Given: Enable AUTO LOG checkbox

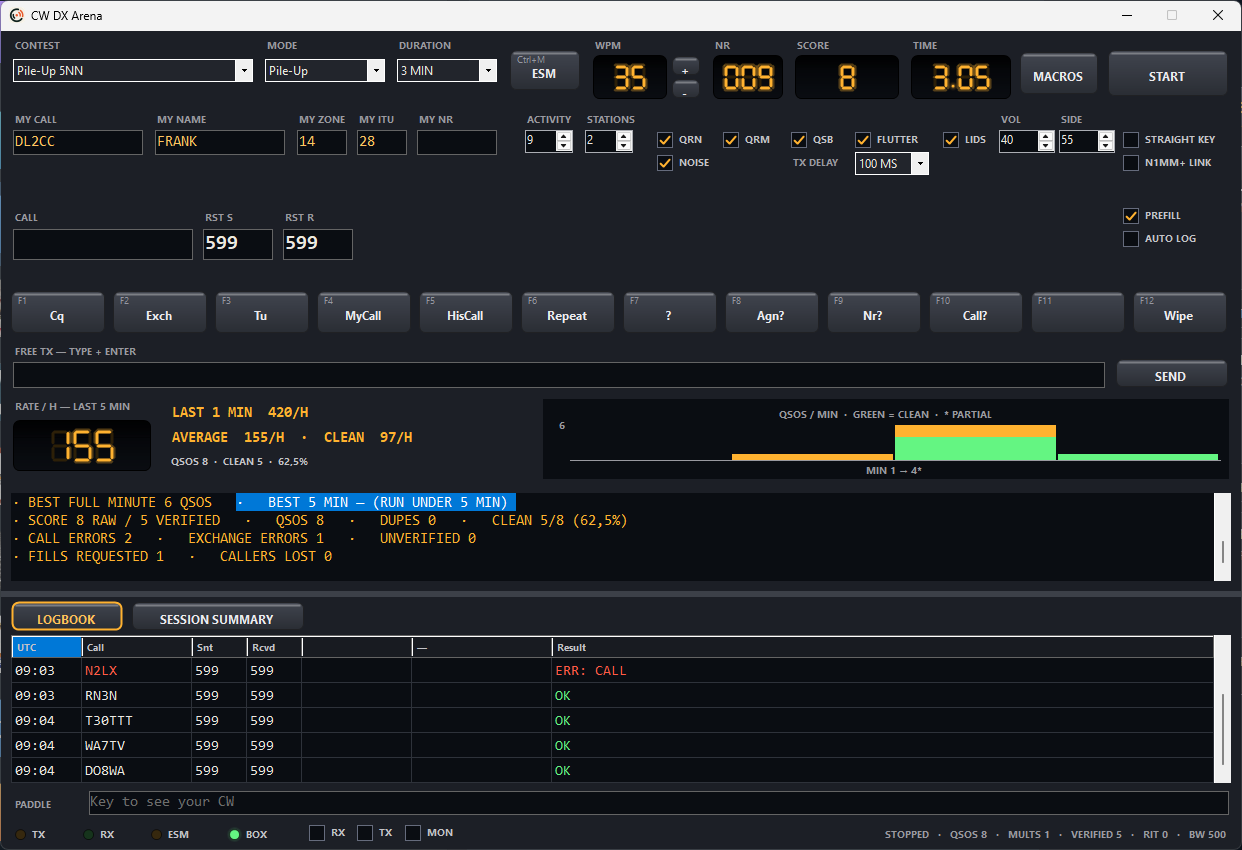Looking at the screenshot, I should click(1131, 239).
